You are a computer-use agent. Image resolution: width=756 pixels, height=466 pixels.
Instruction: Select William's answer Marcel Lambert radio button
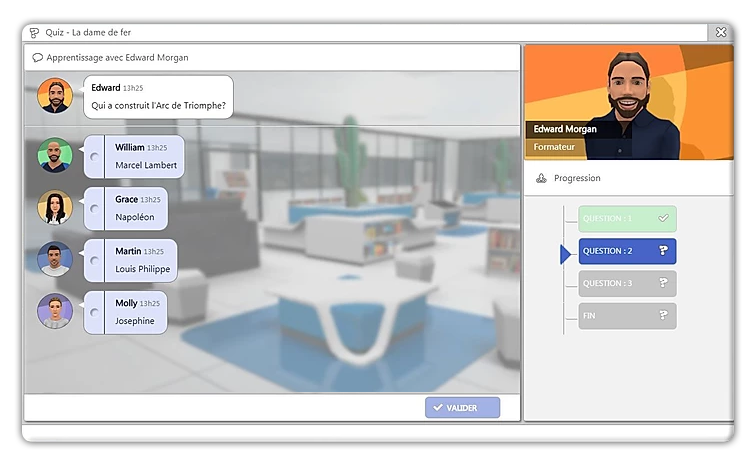click(x=95, y=157)
